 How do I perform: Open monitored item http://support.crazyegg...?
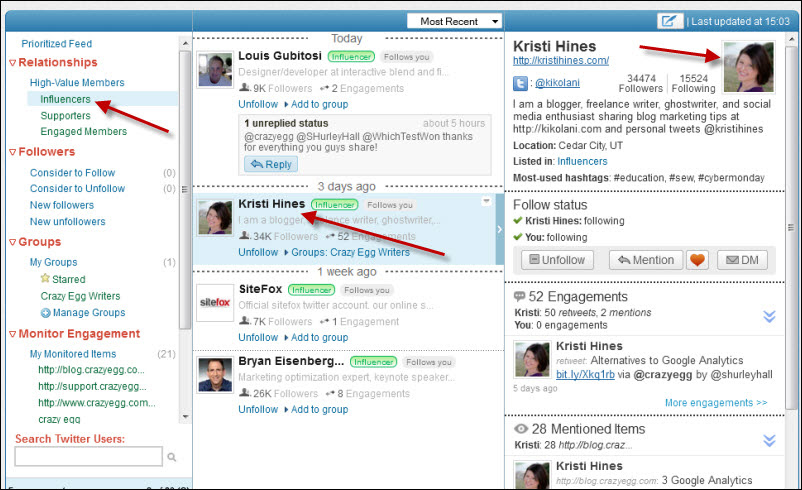tap(92, 386)
